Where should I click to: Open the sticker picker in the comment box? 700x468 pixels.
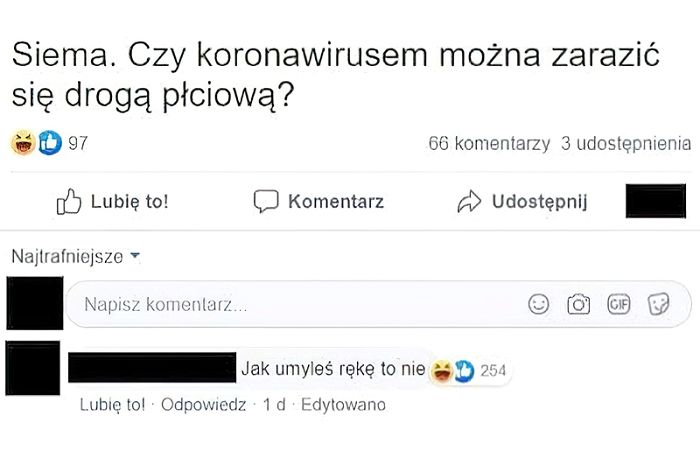pos(657,305)
